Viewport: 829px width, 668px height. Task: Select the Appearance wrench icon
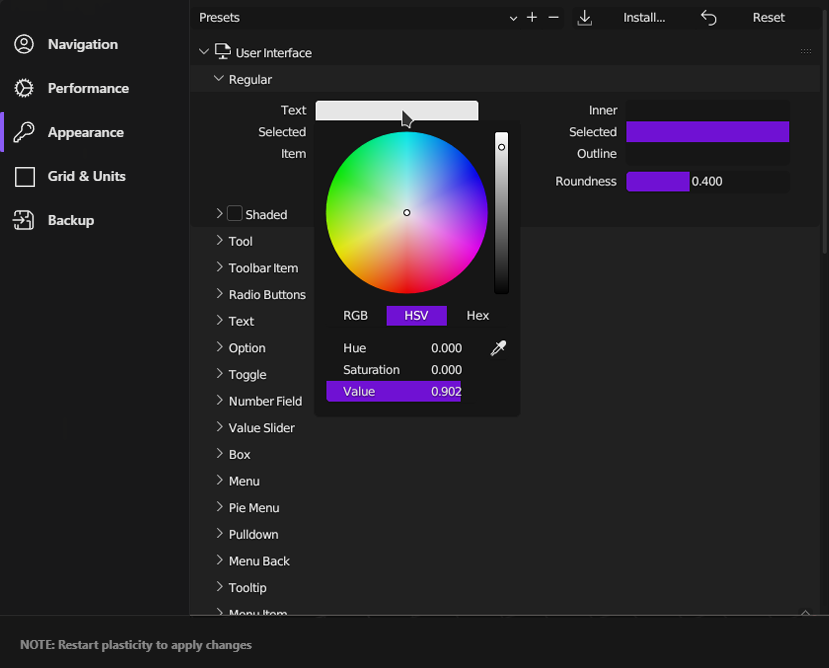point(24,132)
